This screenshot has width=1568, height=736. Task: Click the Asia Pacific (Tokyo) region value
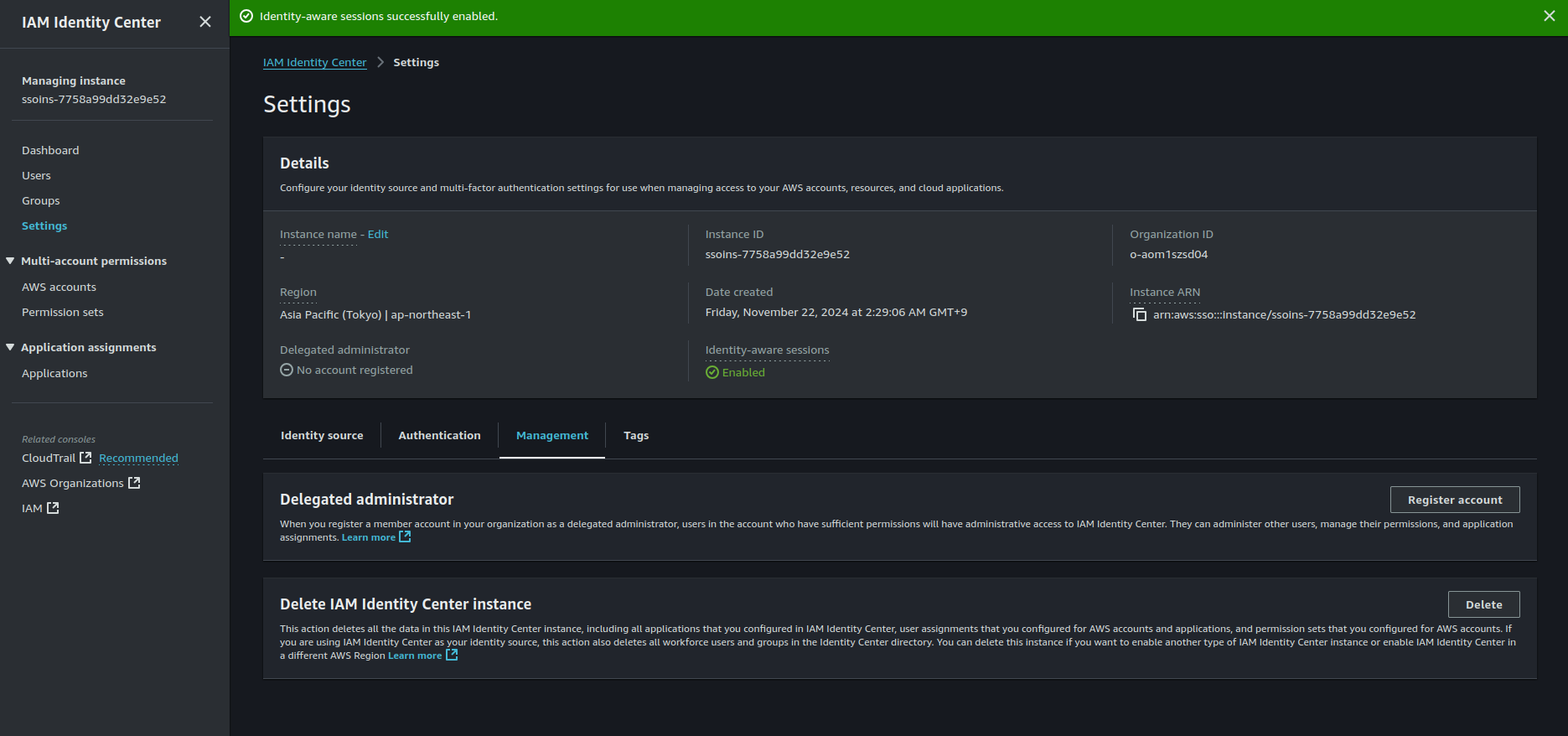click(x=375, y=314)
